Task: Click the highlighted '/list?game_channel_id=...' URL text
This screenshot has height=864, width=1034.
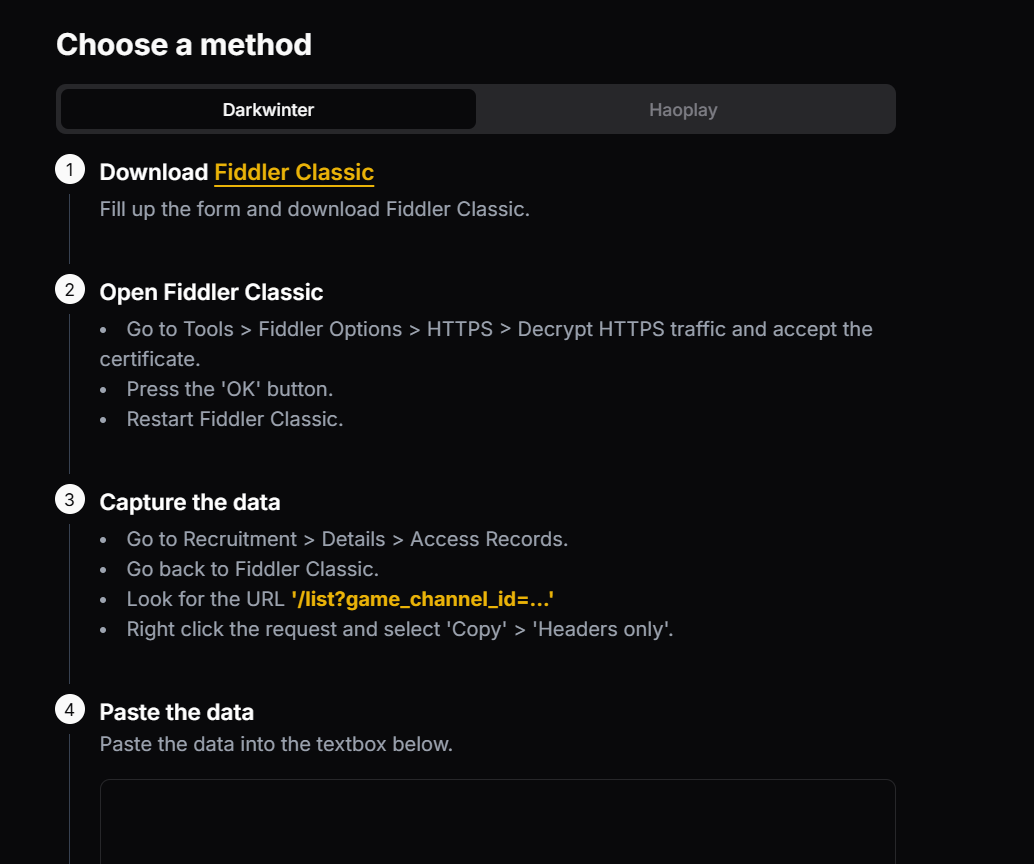Action: (x=422, y=600)
